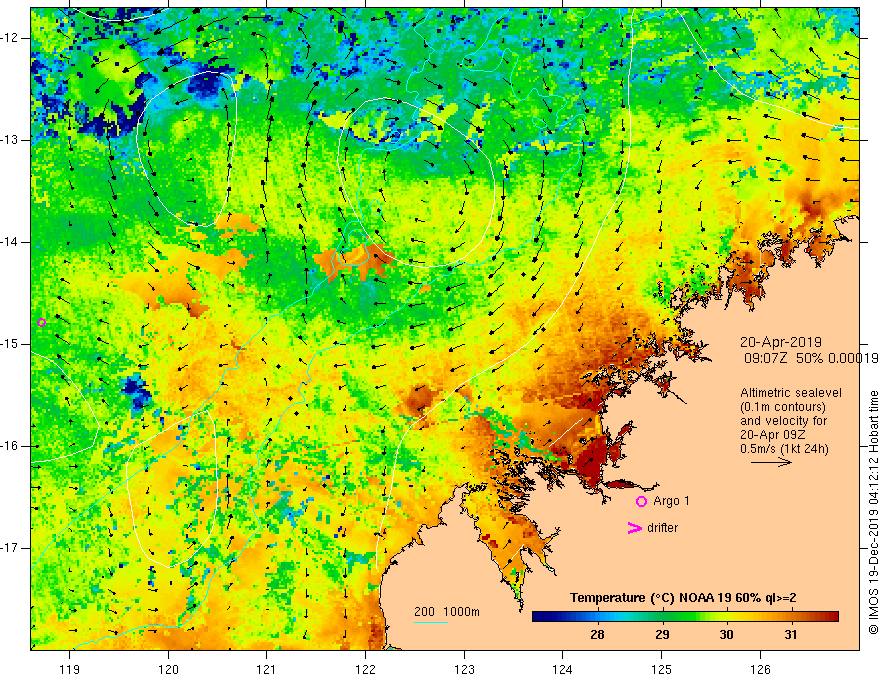Click the 'Argo 1' legend label

pos(671,501)
